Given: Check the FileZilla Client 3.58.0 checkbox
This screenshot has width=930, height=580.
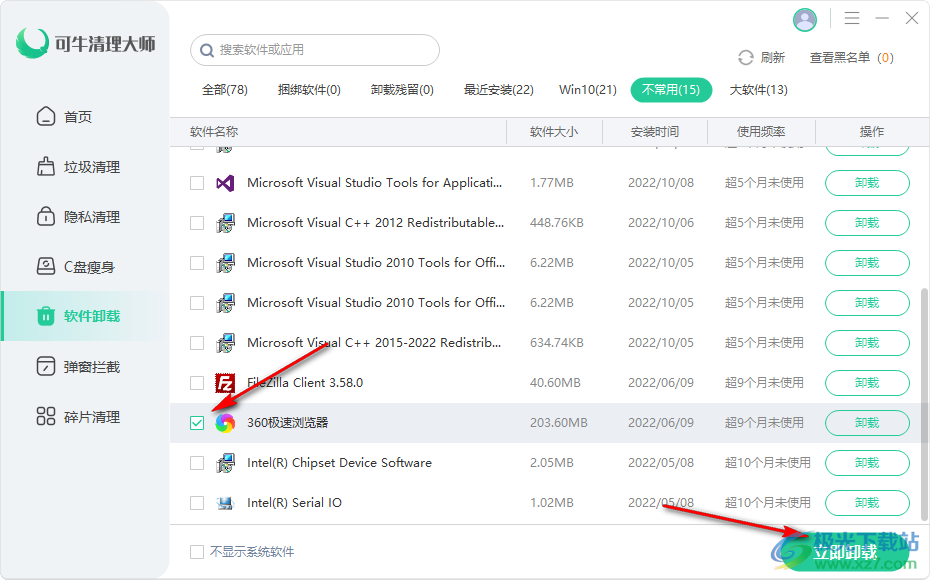Looking at the screenshot, I should [197, 383].
